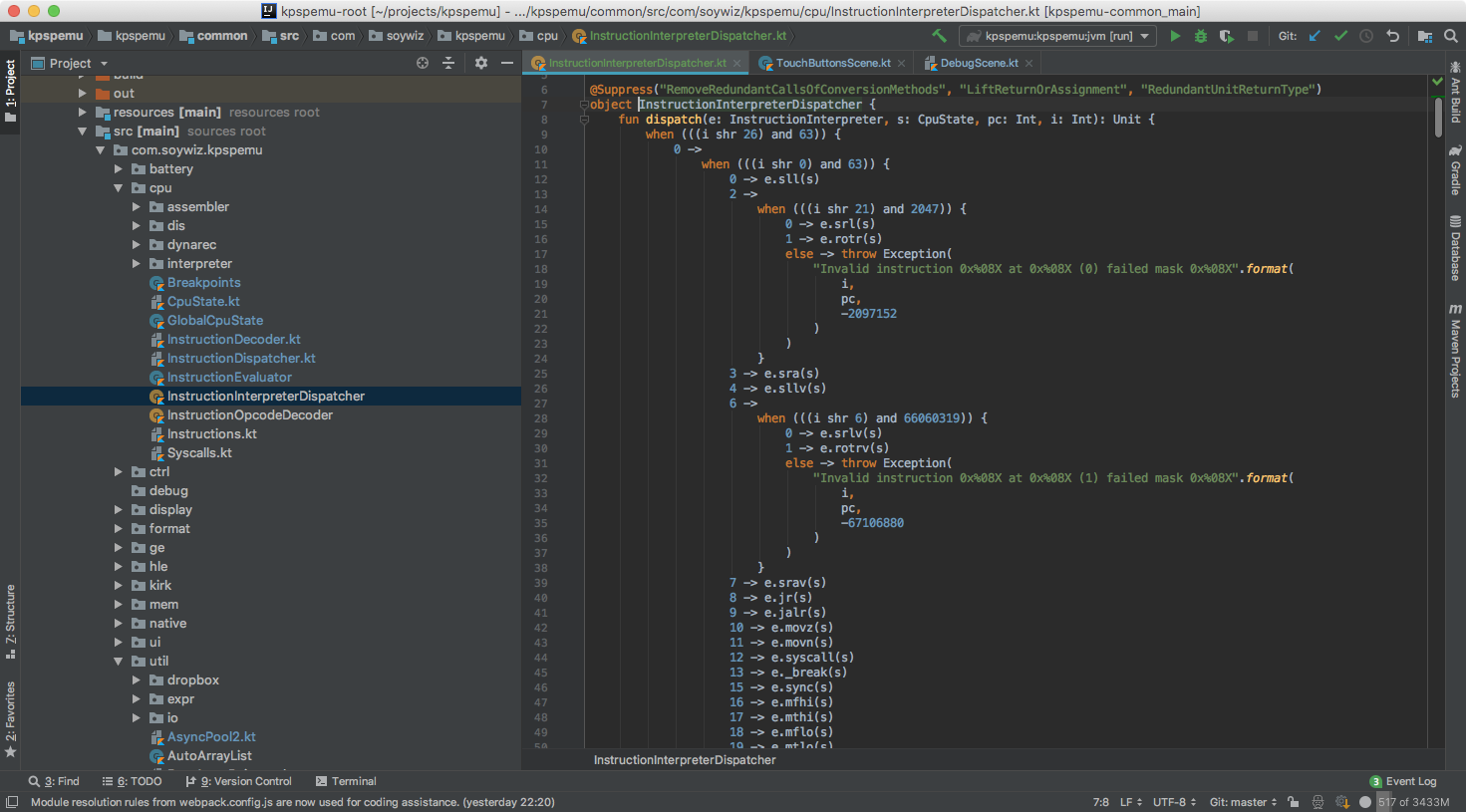Click the memory indicator showing 517 of 3433M
Screen dimensions: 1466x812
coord(1413,802)
